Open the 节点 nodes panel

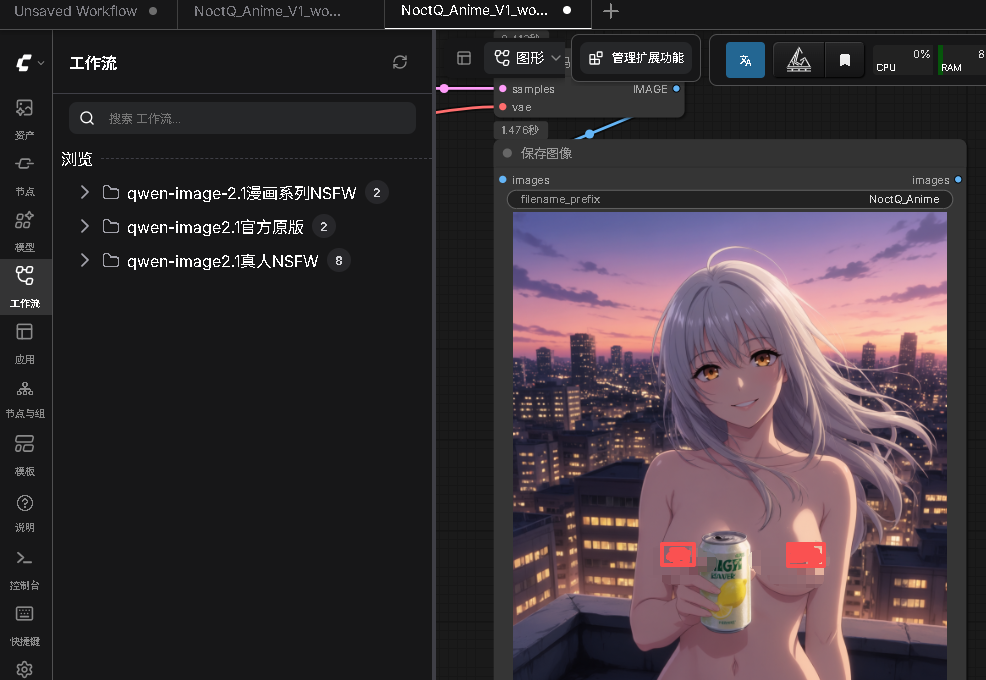tap(25, 174)
